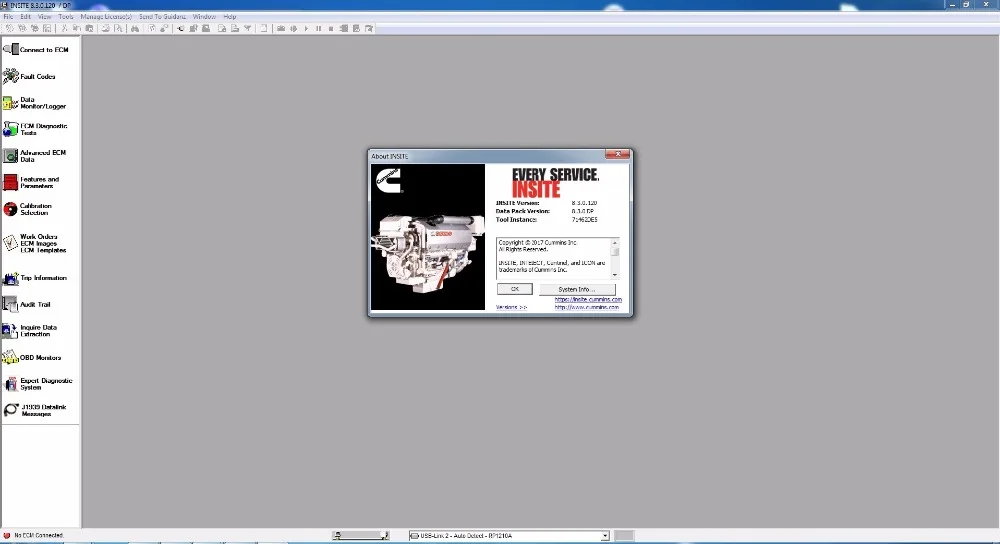Image resolution: width=1000 pixels, height=544 pixels.
Task: Click the Cummins engine image
Action: tap(428, 237)
